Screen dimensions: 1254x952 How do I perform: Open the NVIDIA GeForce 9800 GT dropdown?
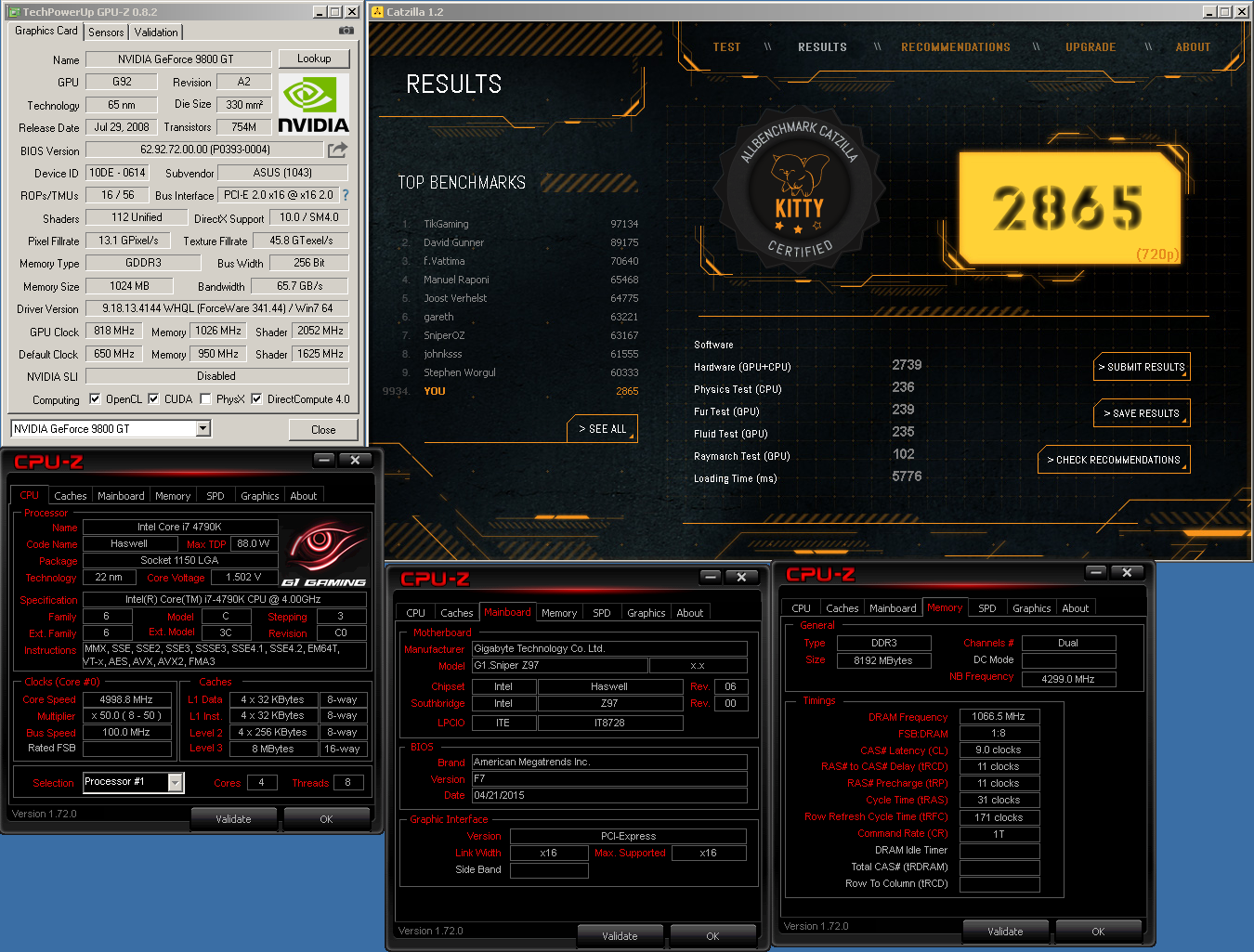point(203,428)
